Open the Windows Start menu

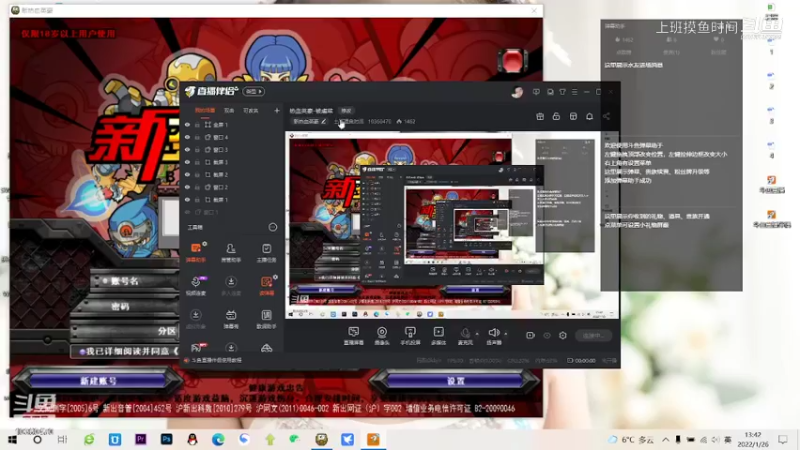point(12,439)
